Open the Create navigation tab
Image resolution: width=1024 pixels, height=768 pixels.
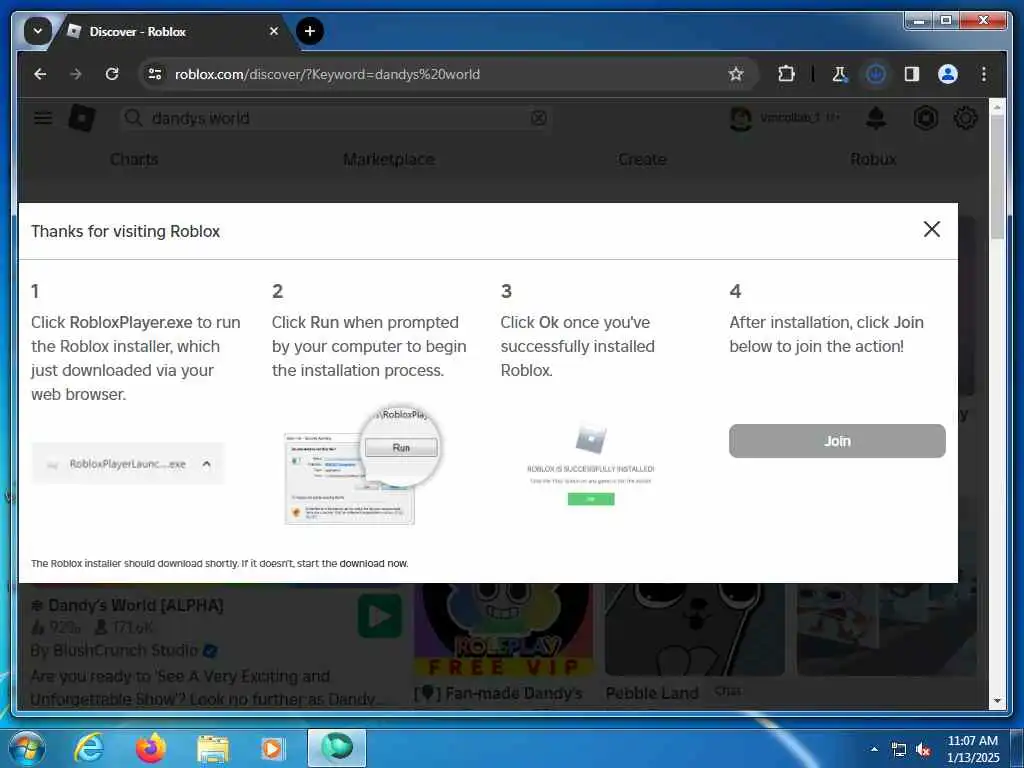point(643,159)
